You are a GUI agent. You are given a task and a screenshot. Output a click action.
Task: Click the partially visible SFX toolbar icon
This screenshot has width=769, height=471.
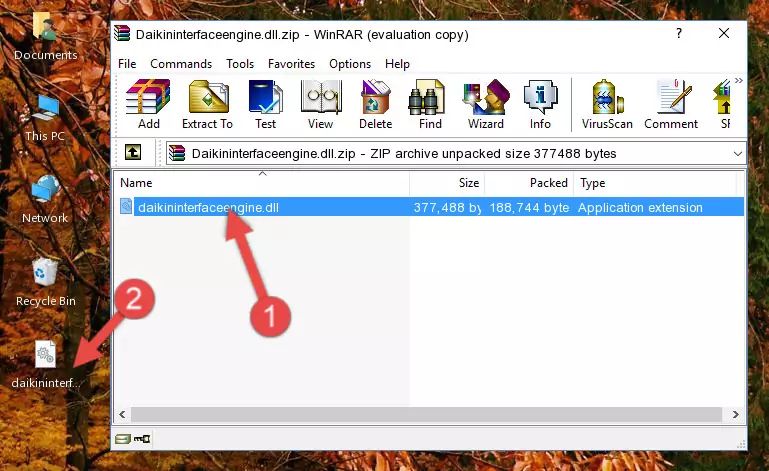pyautogui.click(x=723, y=105)
